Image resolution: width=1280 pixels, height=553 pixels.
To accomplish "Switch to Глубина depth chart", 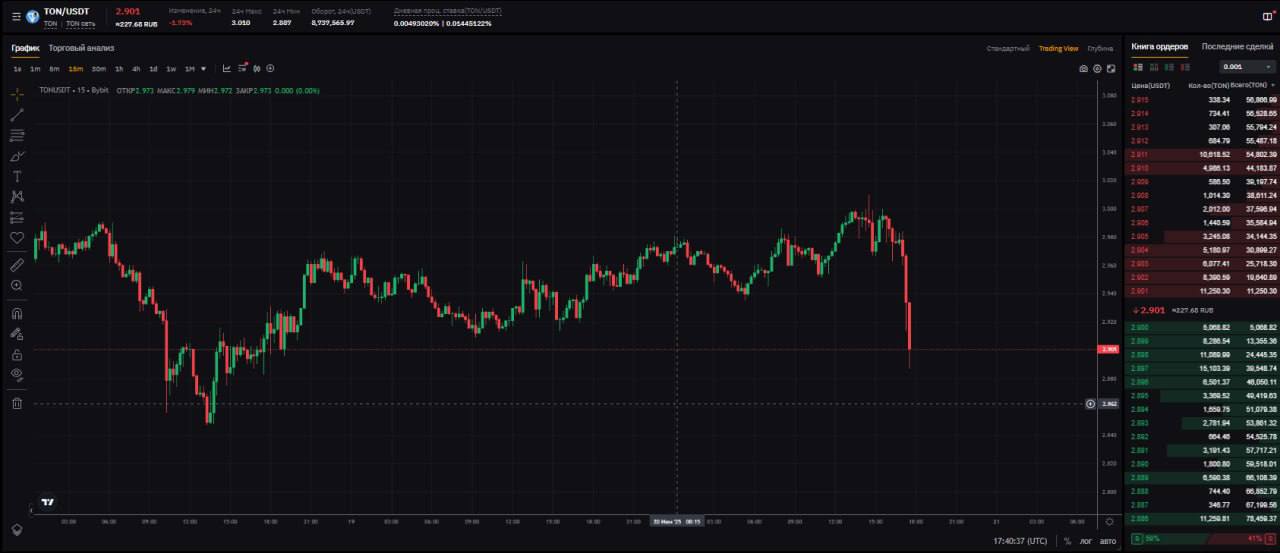I will pos(1100,48).
